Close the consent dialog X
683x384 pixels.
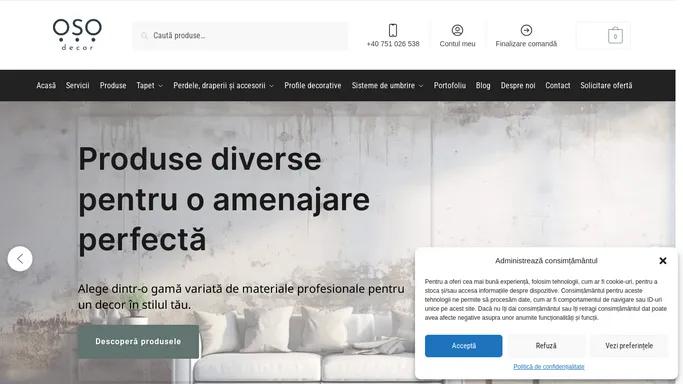point(663,260)
